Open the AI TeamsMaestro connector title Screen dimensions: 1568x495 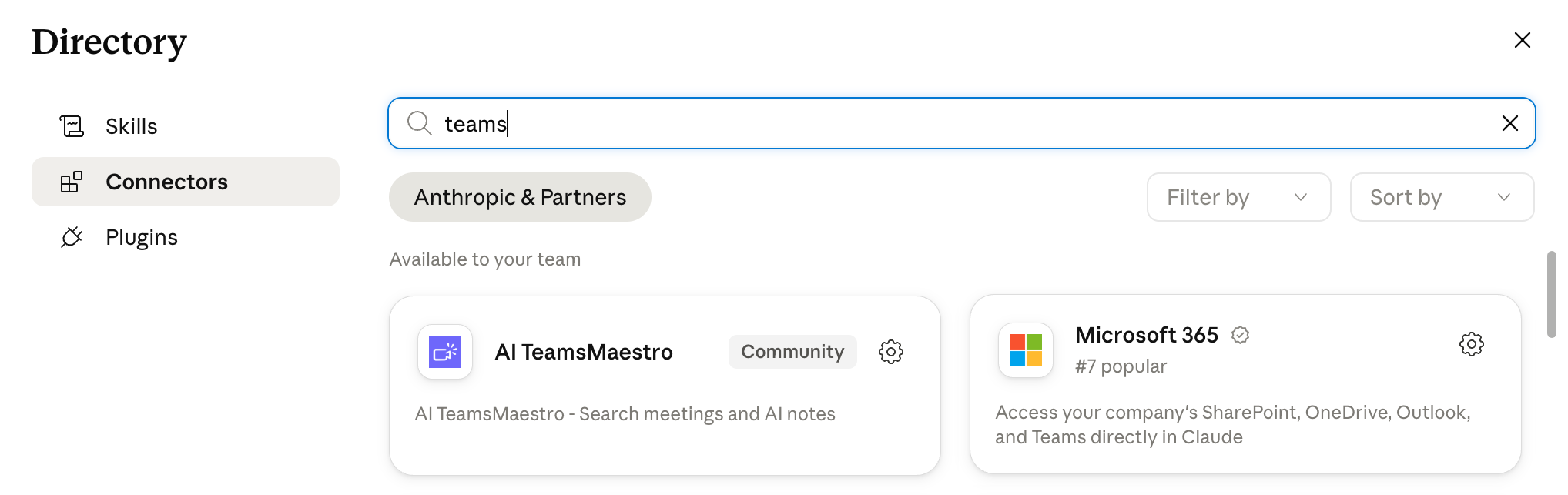tap(584, 352)
